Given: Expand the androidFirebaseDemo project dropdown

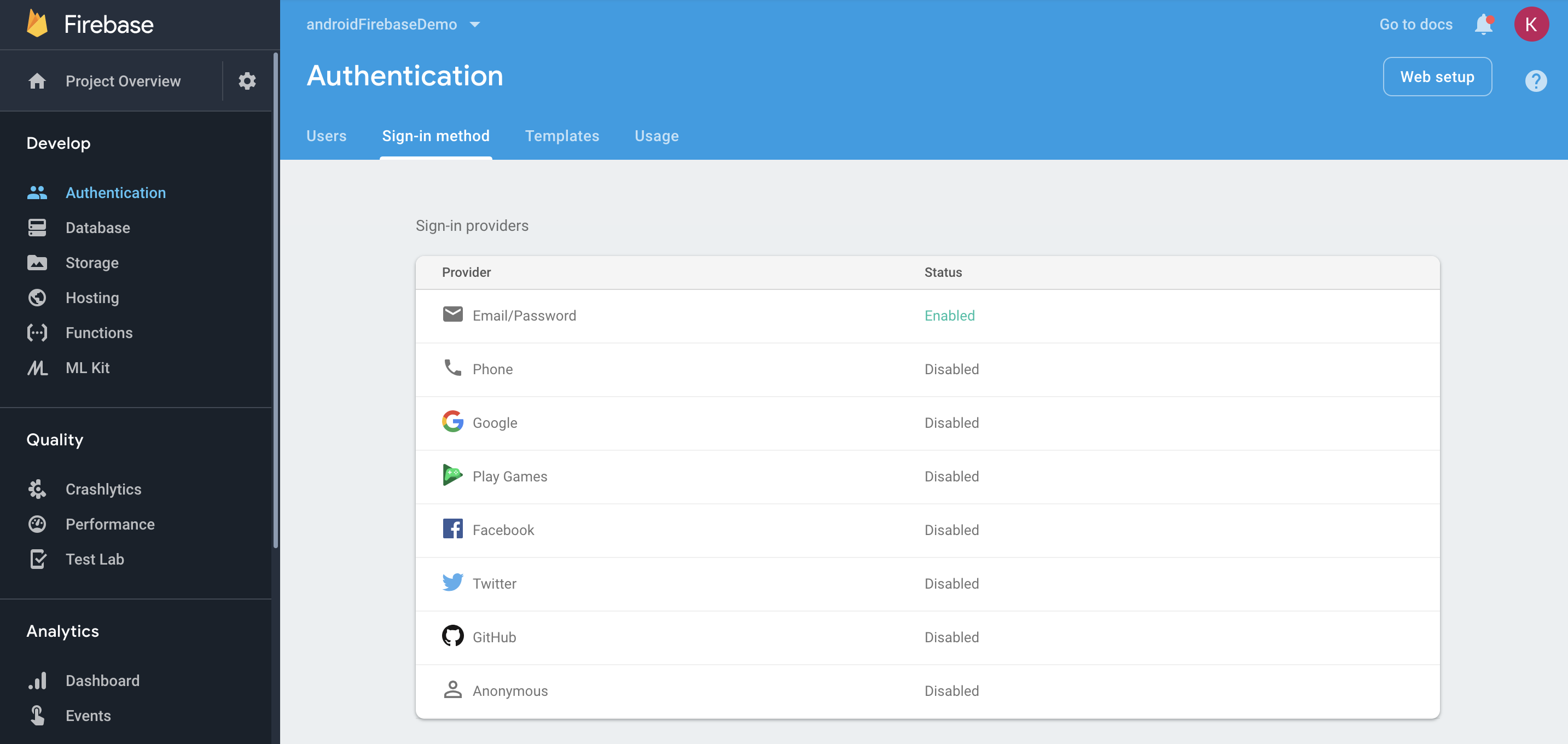Looking at the screenshot, I should 475,25.
